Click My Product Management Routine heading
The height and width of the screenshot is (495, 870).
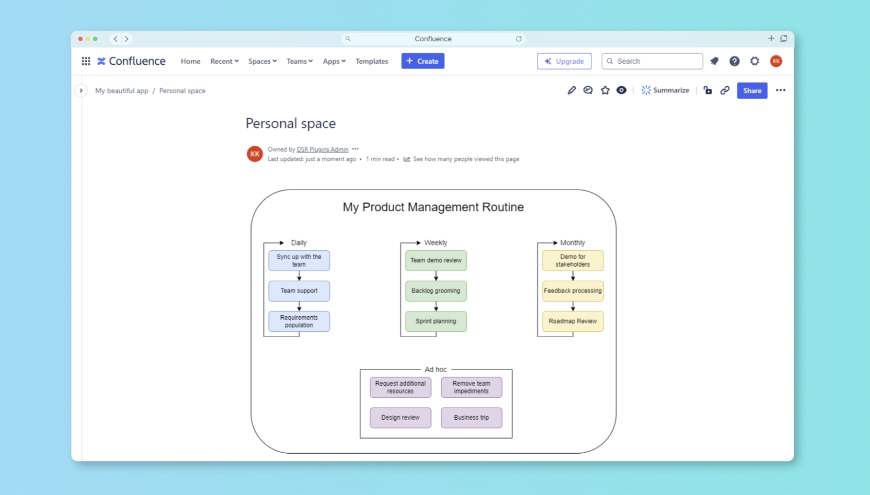tap(433, 207)
